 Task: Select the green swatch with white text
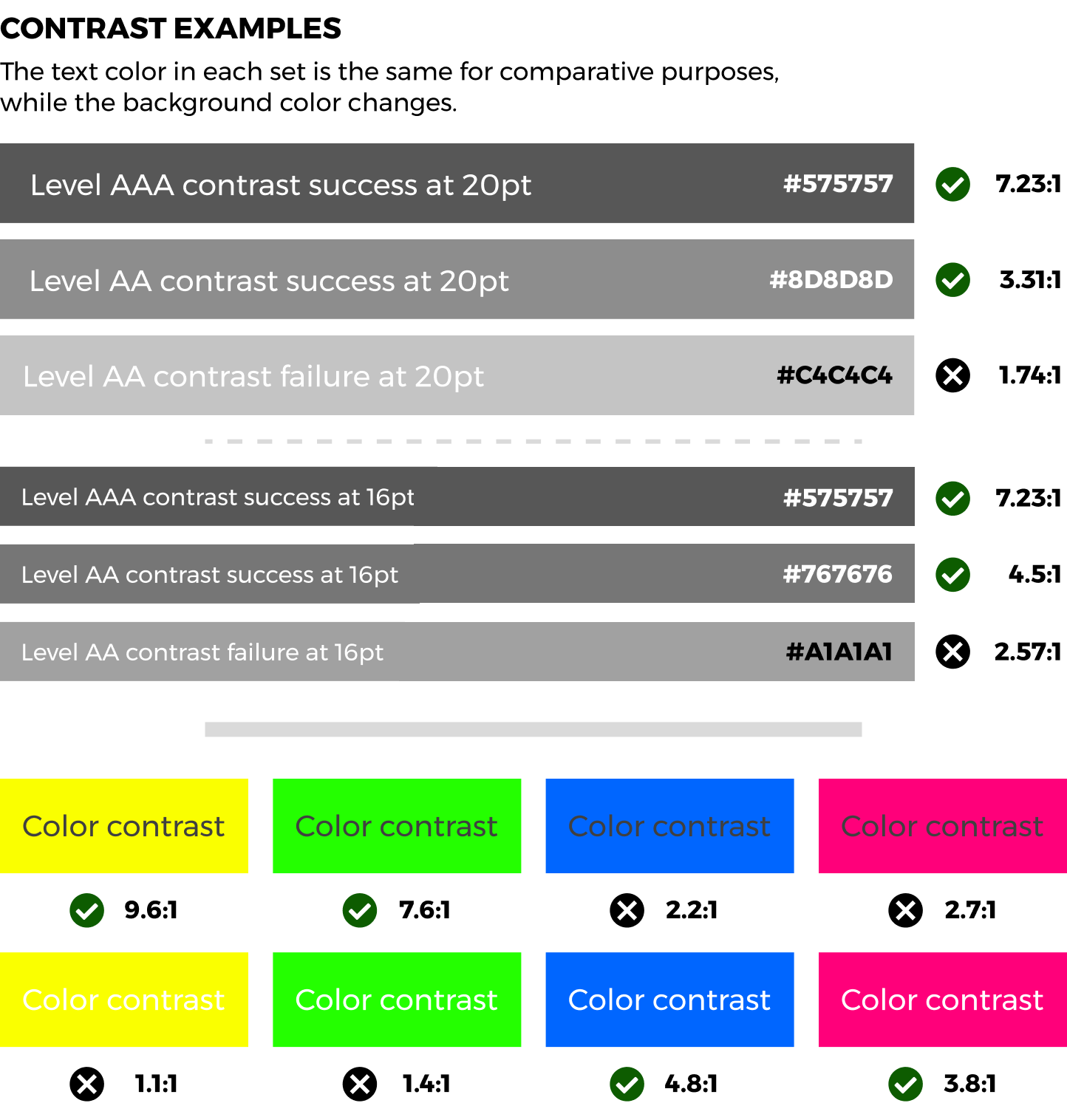[x=397, y=1000]
